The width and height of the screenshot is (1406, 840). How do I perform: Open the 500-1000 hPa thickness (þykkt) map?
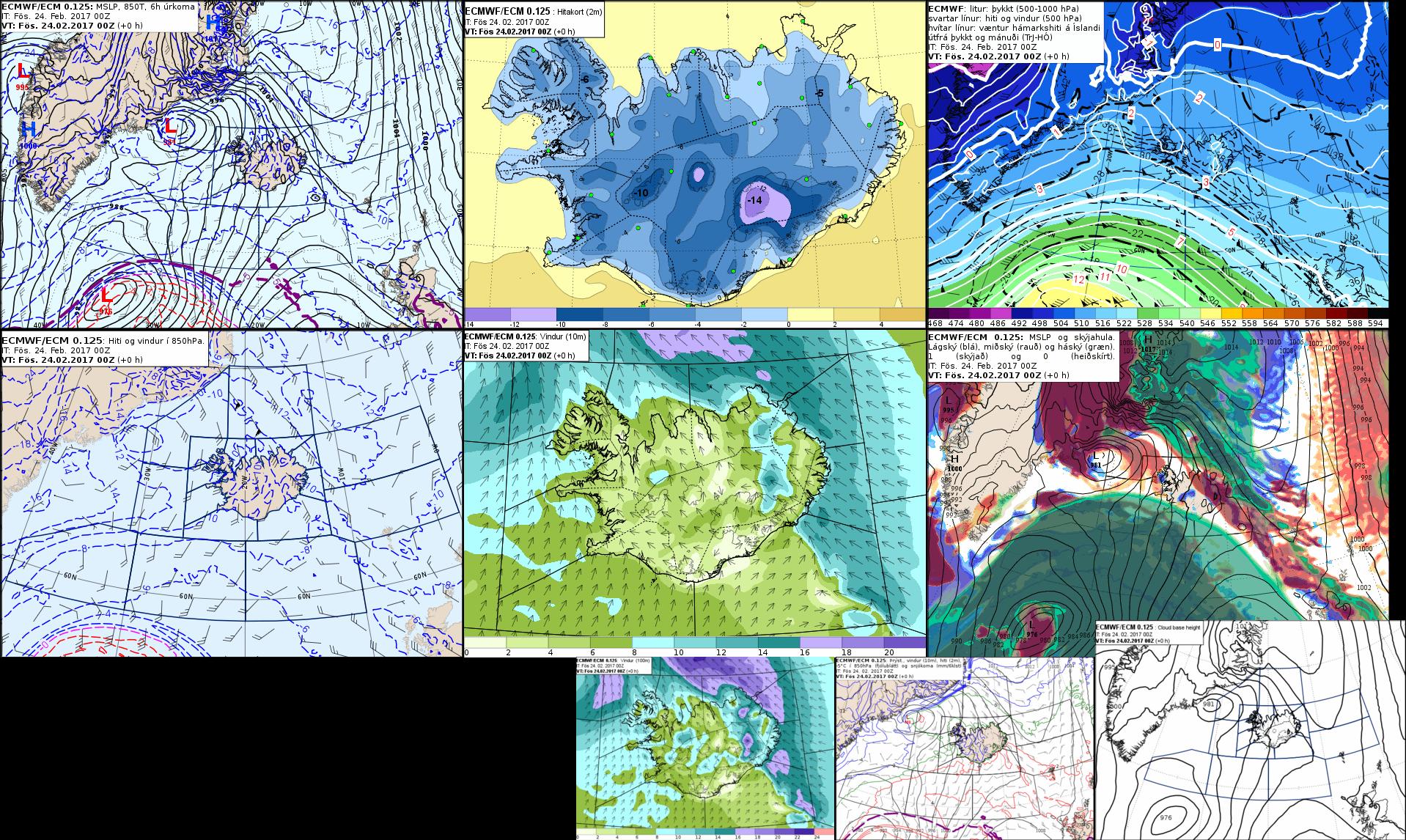pyautogui.click(x=1158, y=164)
